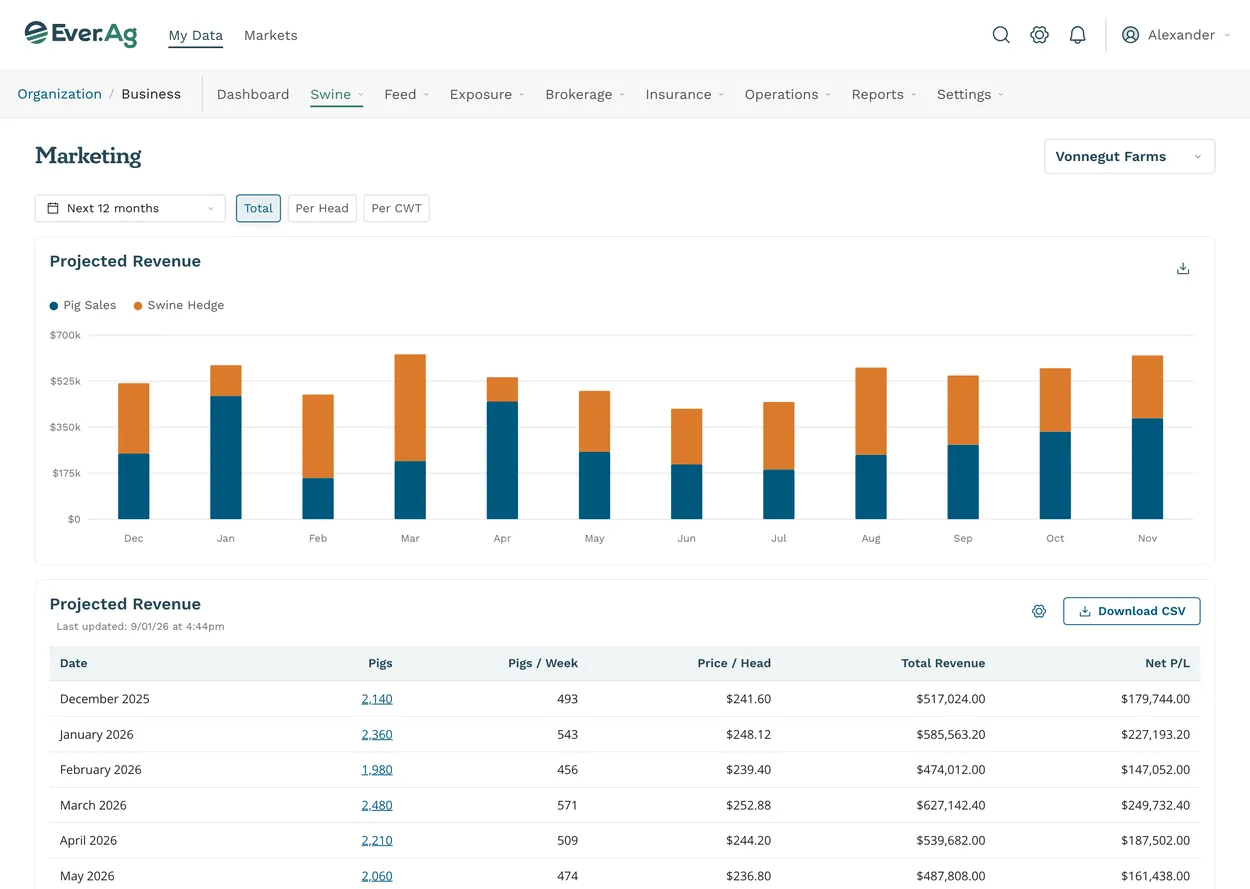Go to My Data tab

tap(195, 35)
